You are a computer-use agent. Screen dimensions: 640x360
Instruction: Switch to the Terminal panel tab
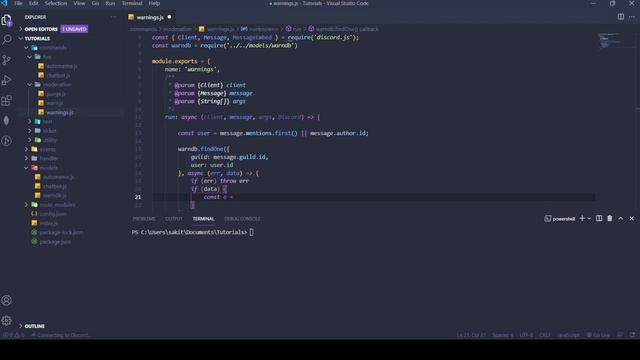[203, 219]
